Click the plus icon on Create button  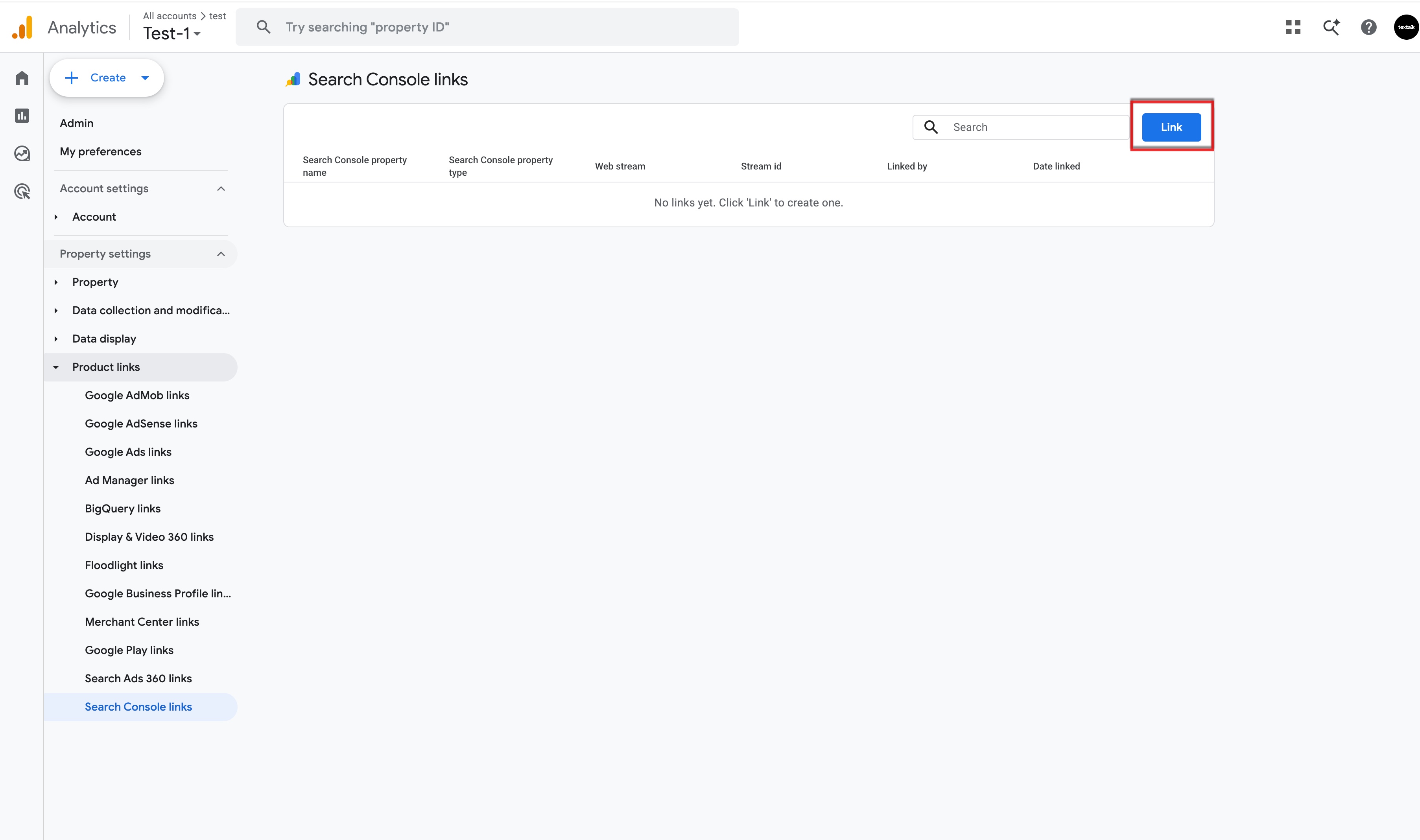click(x=71, y=77)
